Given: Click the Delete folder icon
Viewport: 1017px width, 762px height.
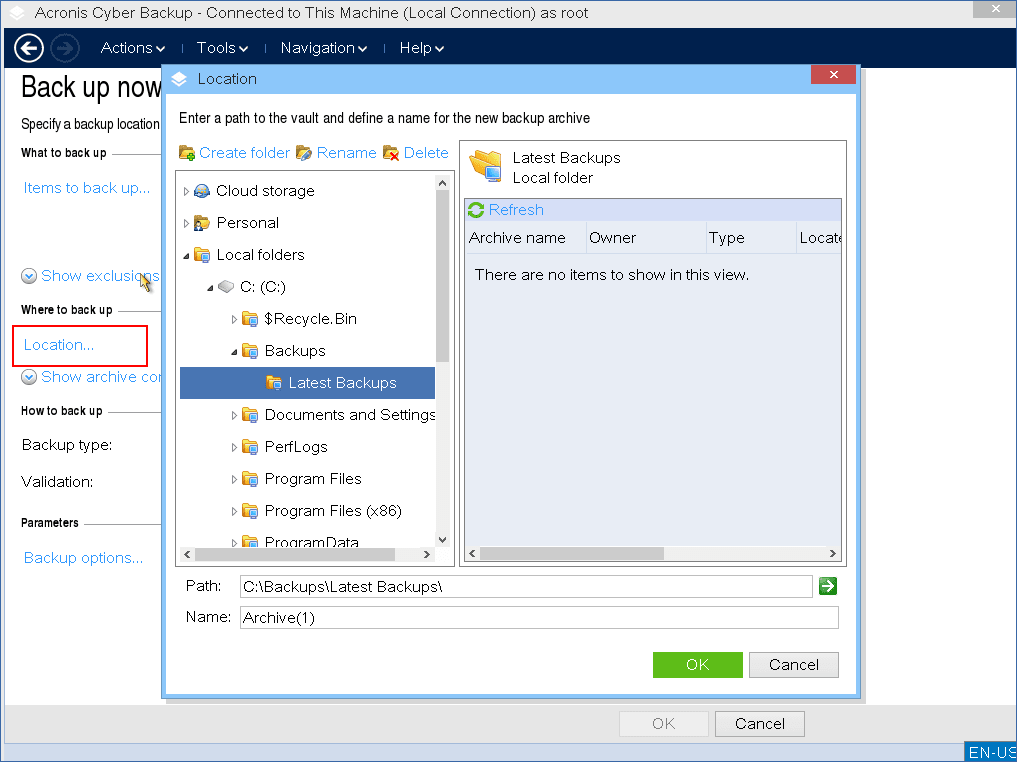Looking at the screenshot, I should (391, 153).
